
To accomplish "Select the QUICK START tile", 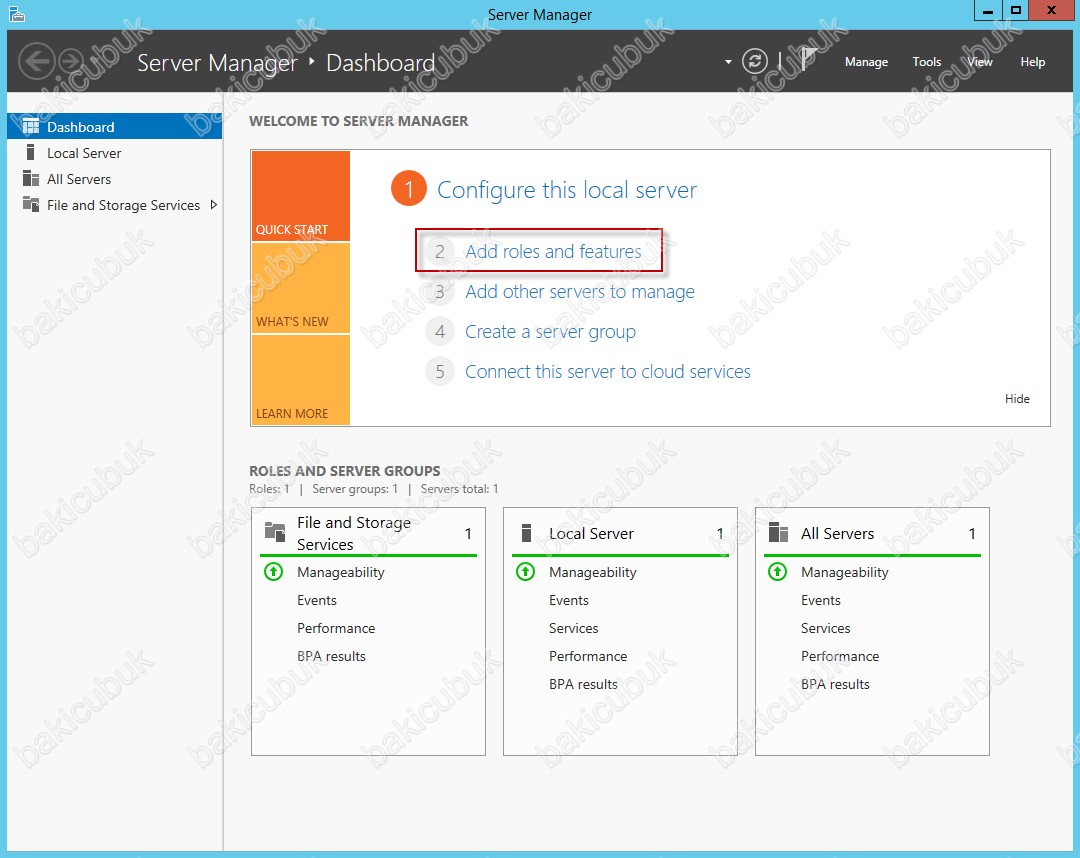I will 301,196.
